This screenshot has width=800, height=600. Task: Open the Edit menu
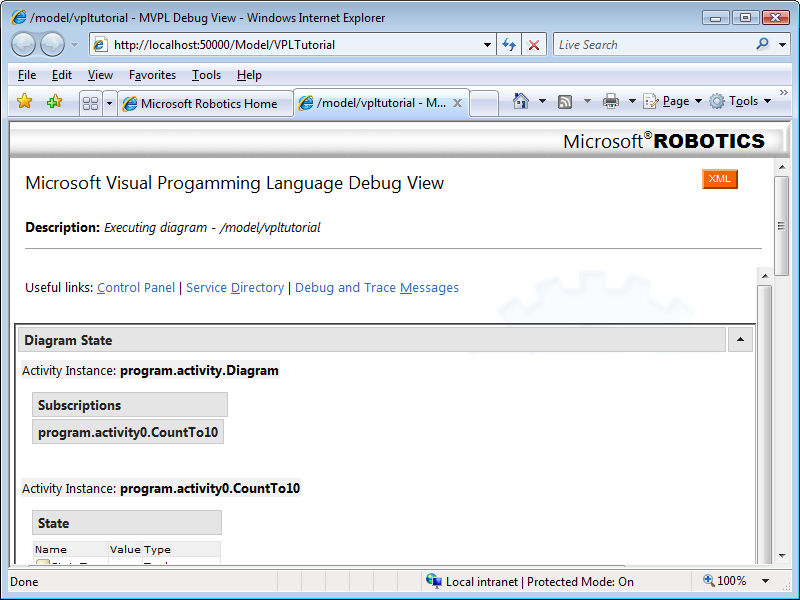pos(62,75)
